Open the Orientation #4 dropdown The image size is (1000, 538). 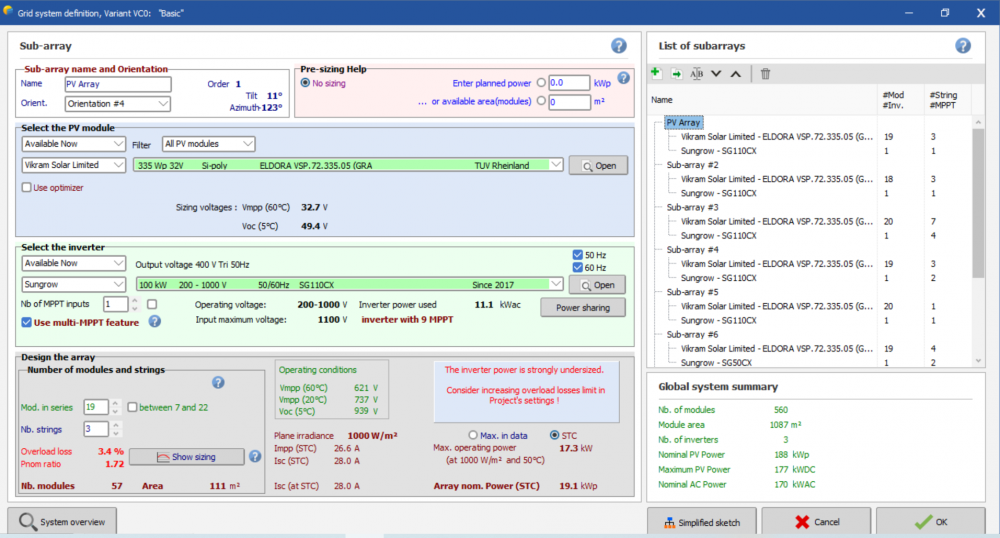tap(118, 103)
